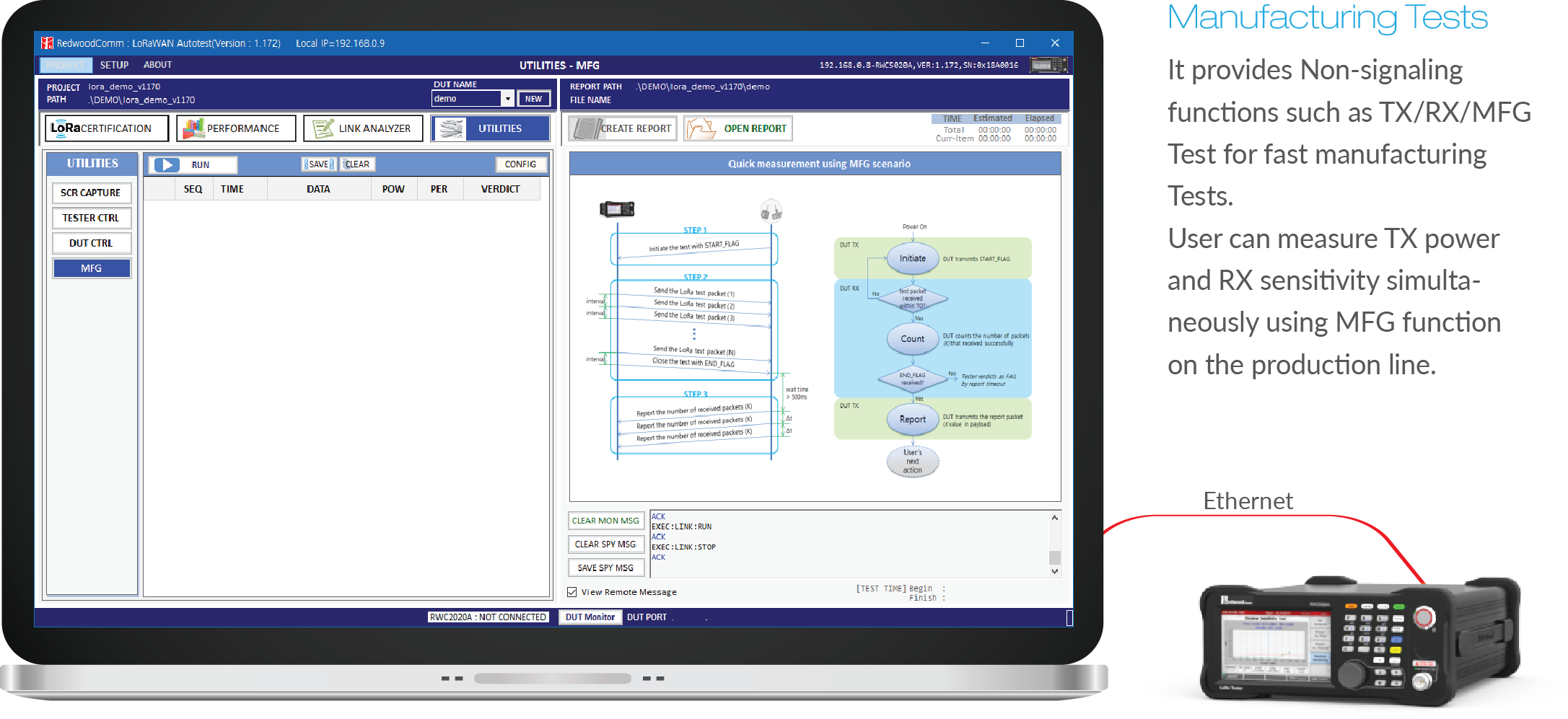Click the Estimated time column label
This screenshot has width=1568, height=719.
(993, 118)
